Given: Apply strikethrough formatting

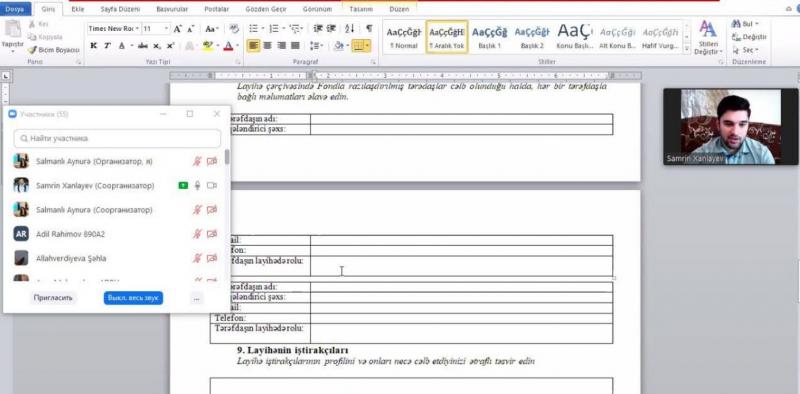Looking at the screenshot, I should point(142,45).
